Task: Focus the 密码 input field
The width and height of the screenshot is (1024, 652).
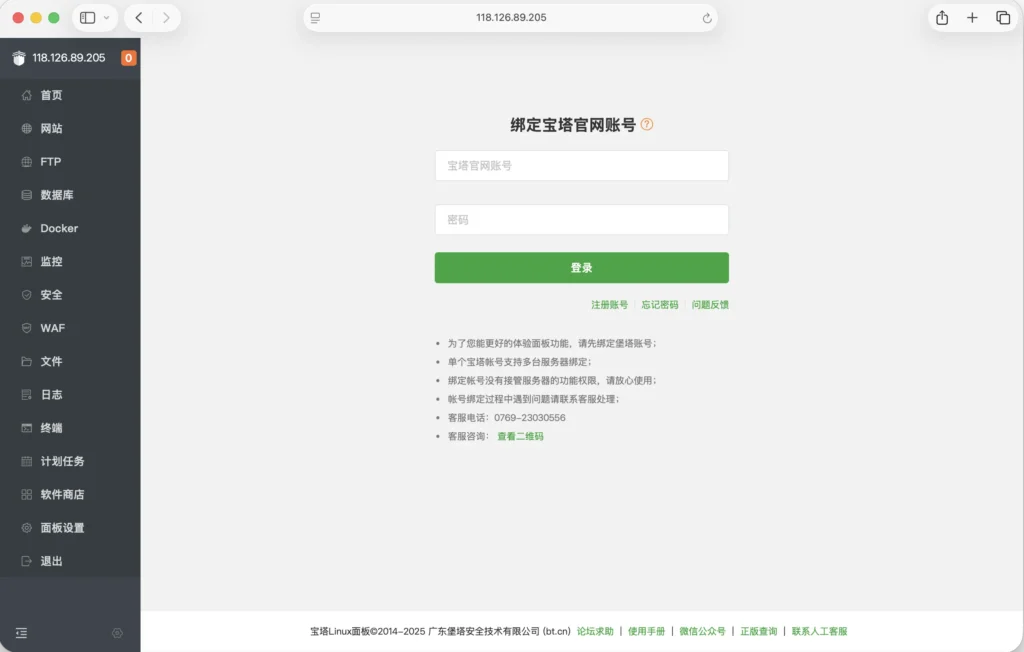Action: click(x=582, y=220)
